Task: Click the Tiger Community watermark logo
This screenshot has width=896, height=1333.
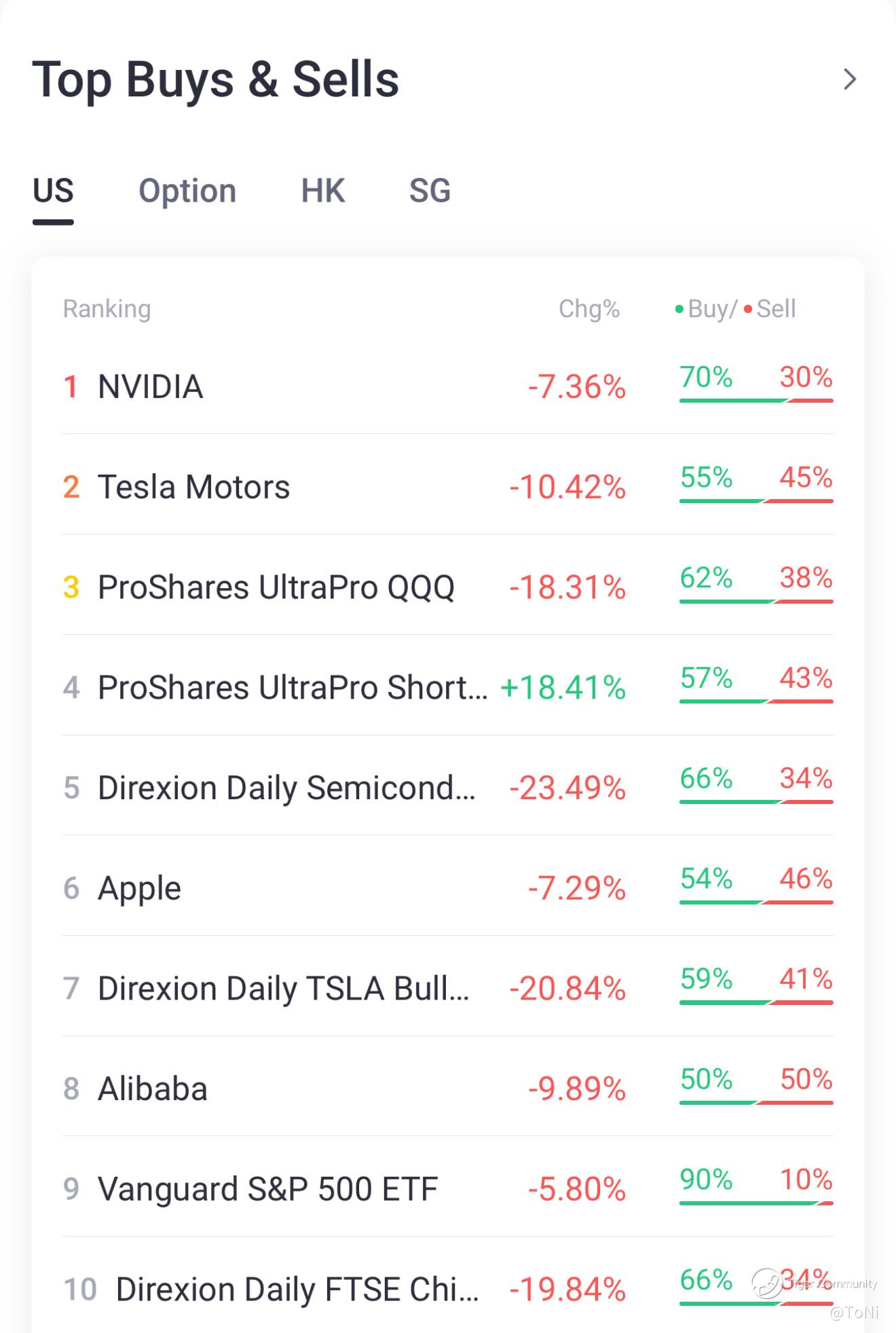Action: click(767, 1283)
